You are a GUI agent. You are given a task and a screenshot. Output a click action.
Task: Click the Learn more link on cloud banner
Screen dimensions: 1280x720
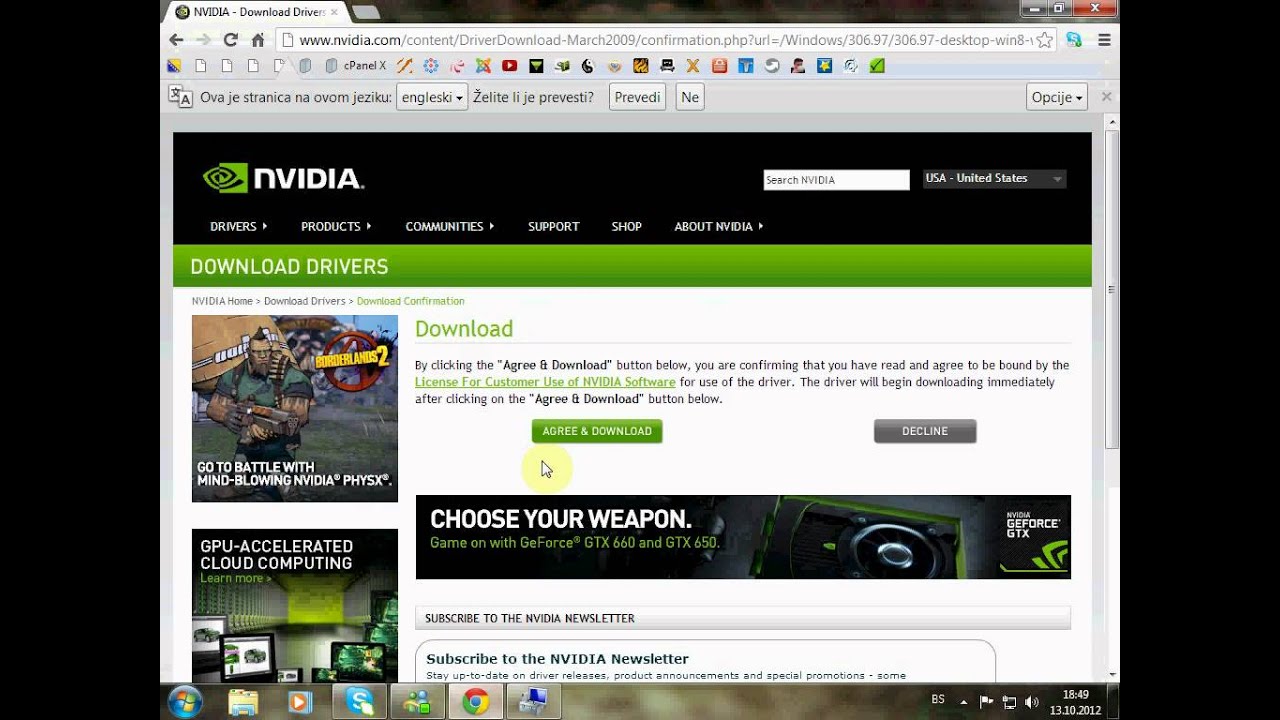[236, 578]
